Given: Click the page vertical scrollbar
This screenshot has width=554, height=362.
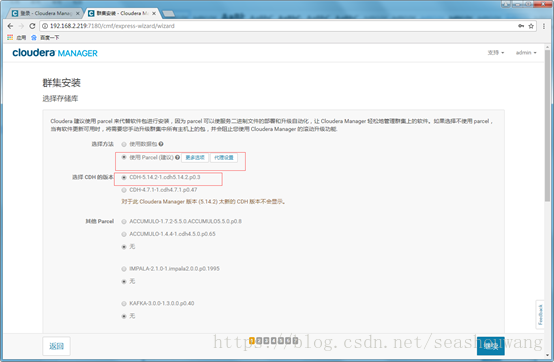Looking at the screenshot, I should click(x=547, y=125).
